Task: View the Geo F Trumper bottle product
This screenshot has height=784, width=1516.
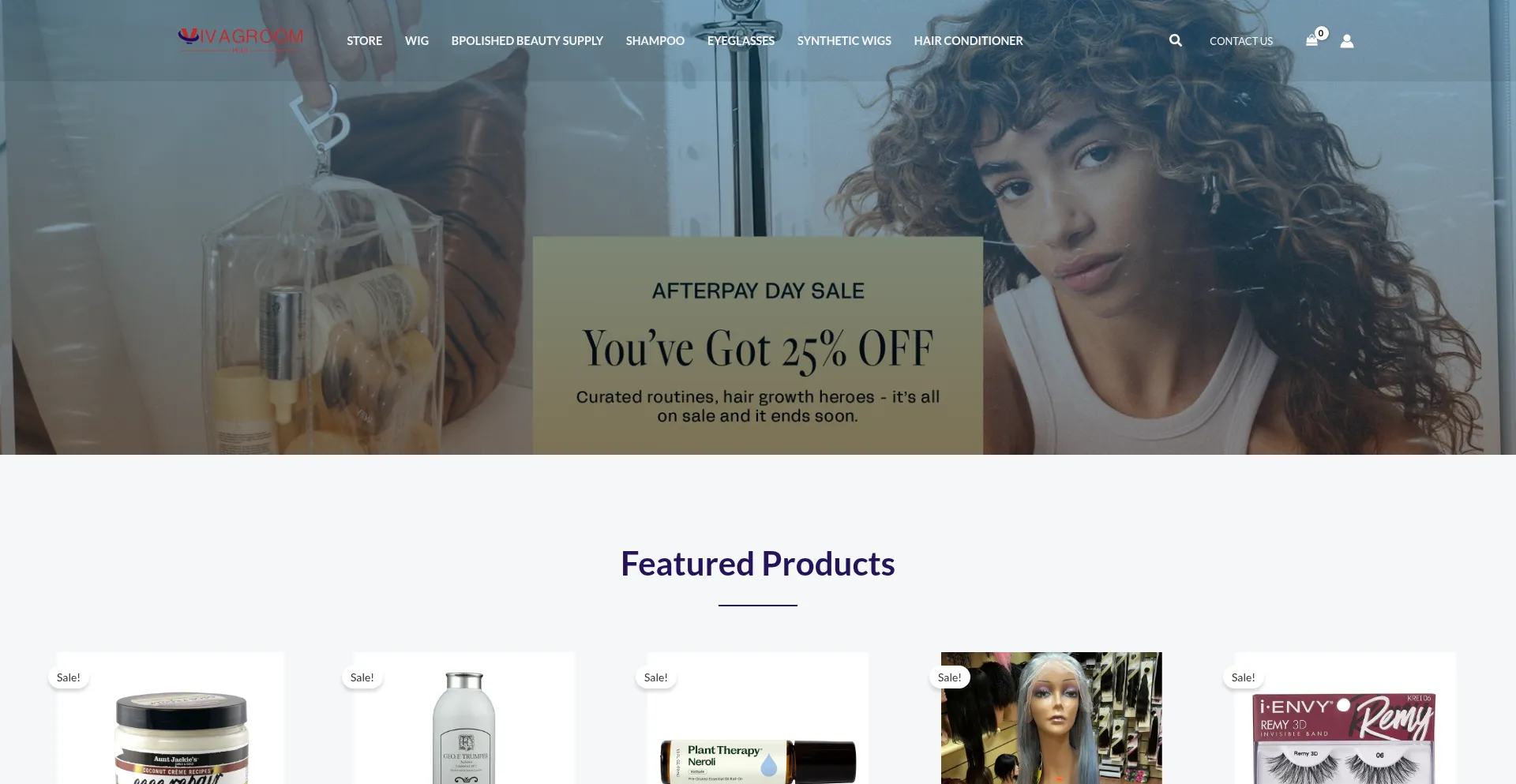Action: pyautogui.click(x=464, y=726)
